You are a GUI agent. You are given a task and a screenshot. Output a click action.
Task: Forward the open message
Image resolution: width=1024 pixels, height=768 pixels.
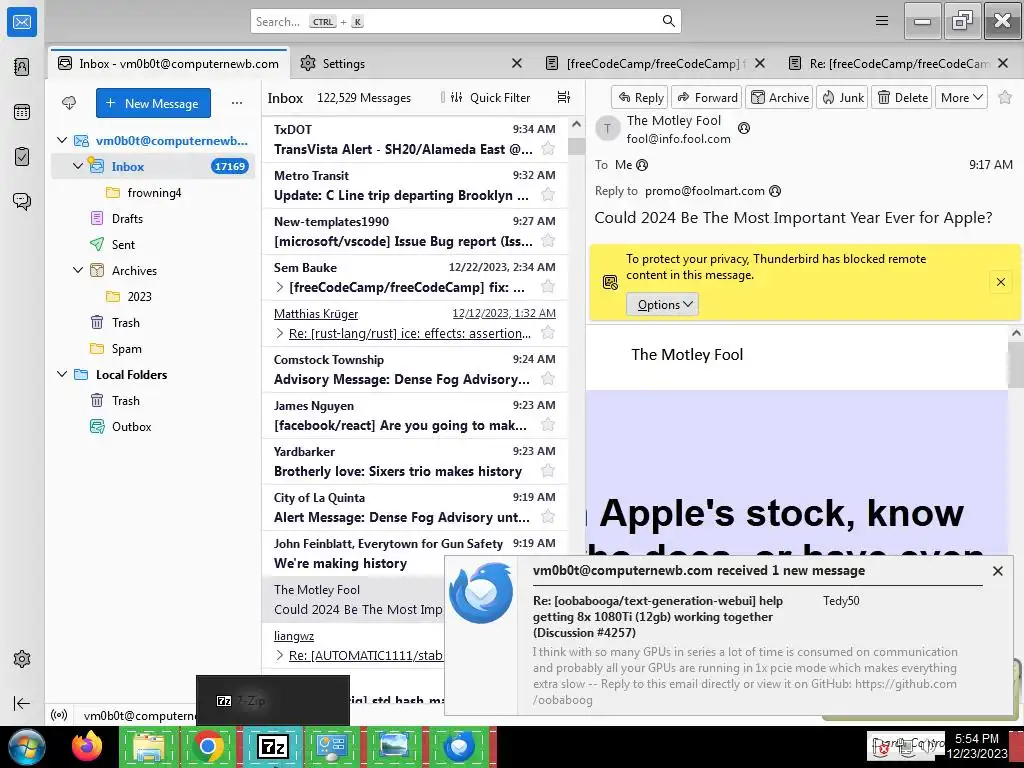707,97
